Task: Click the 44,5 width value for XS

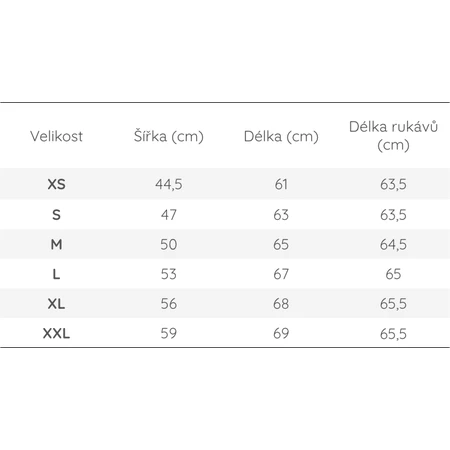Action: coord(169,184)
